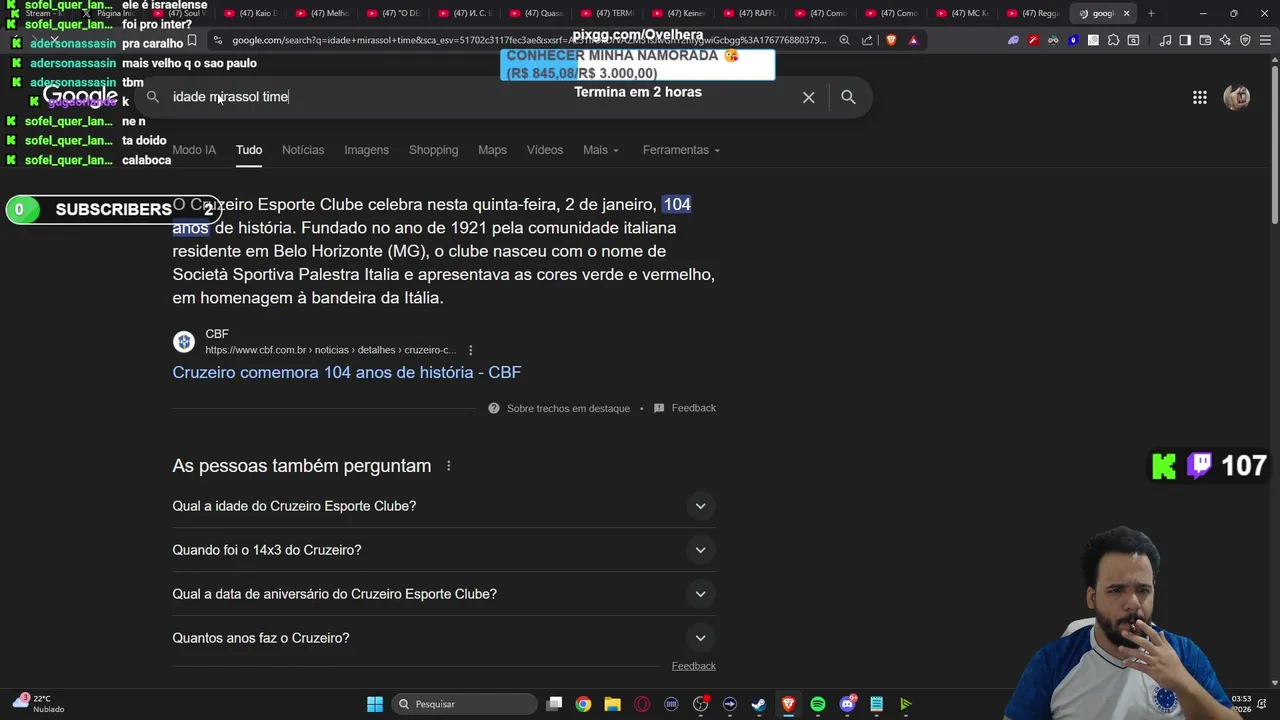Clear the search box with the X icon
Image resolution: width=1280 pixels, height=720 pixels.
point(808,97)
